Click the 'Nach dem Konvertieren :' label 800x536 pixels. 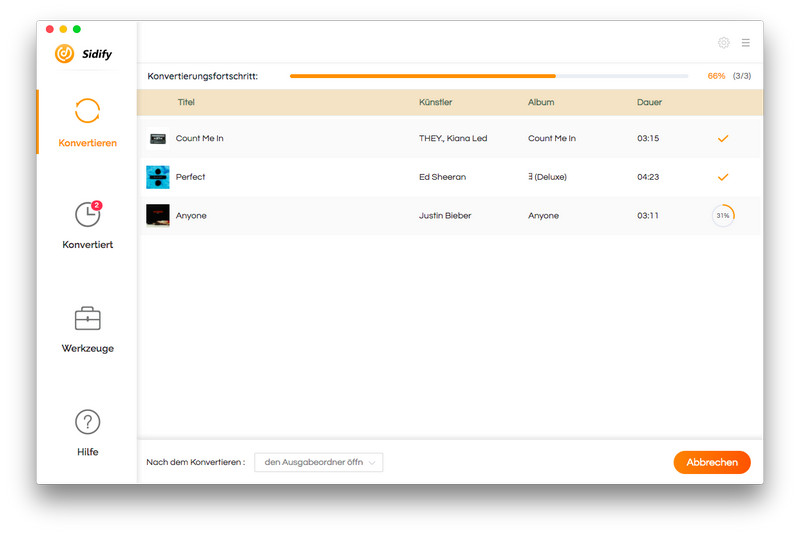point(195,462)
